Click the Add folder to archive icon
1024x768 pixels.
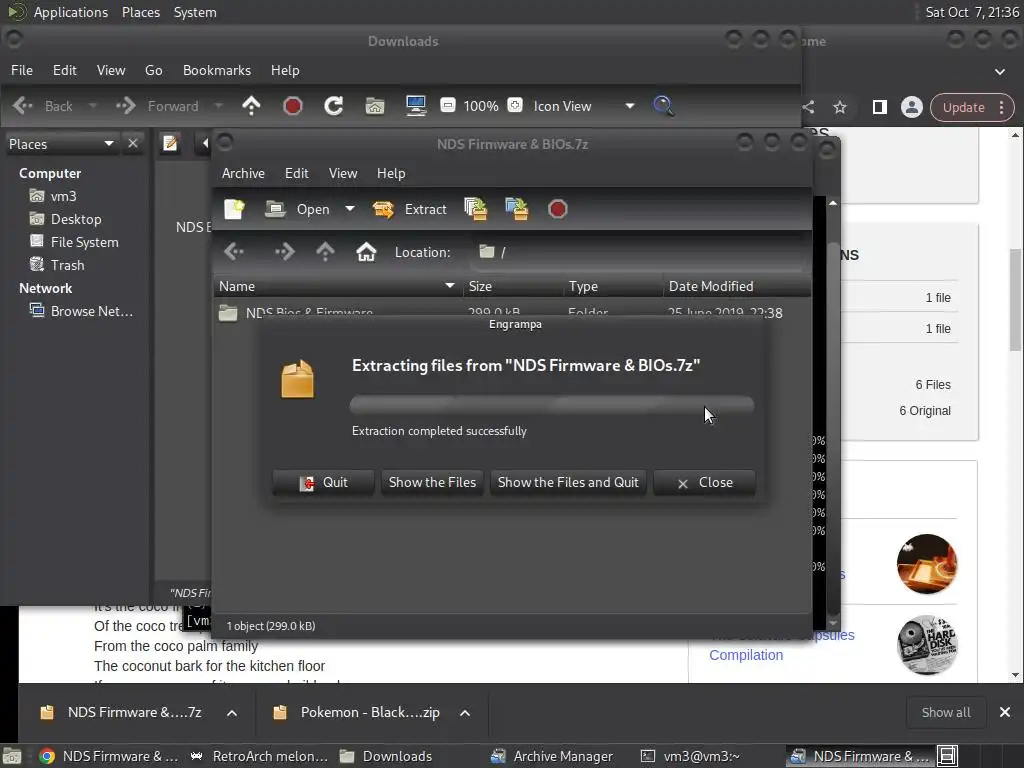[x=517, y=209]
